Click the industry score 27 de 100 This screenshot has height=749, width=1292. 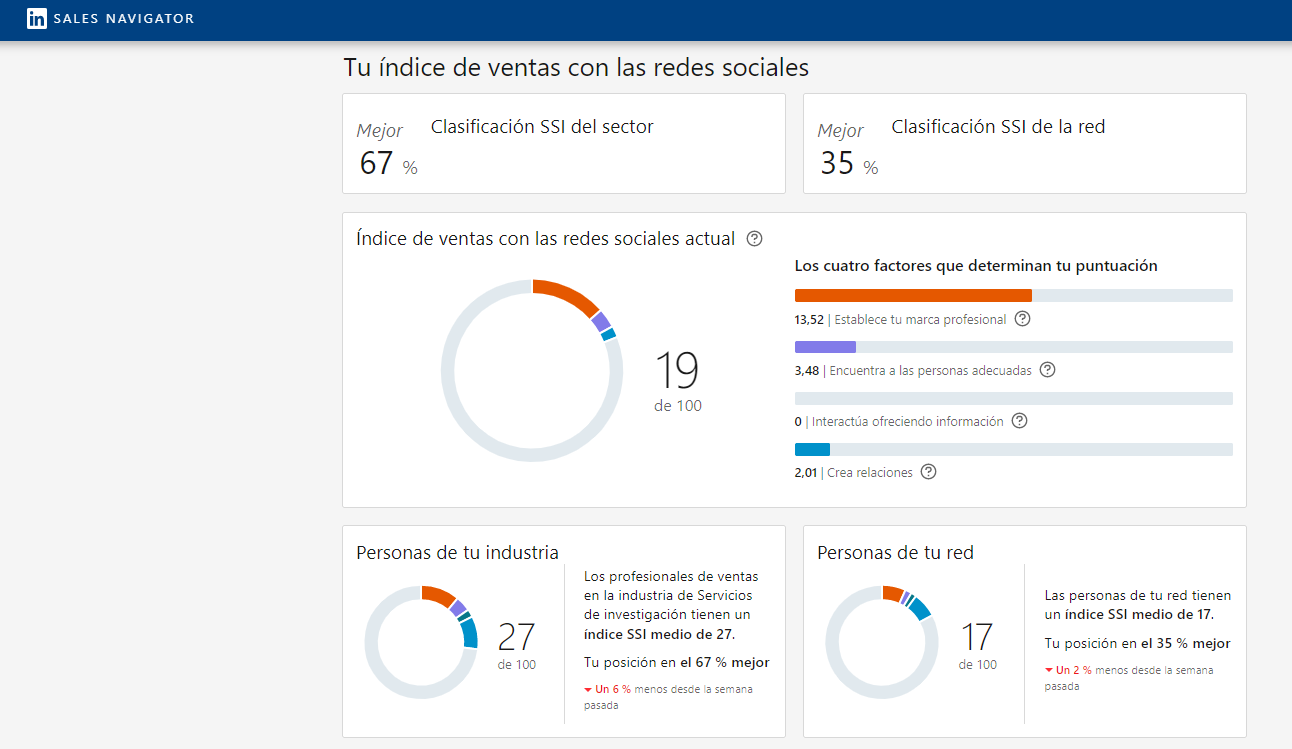(516, 646)
